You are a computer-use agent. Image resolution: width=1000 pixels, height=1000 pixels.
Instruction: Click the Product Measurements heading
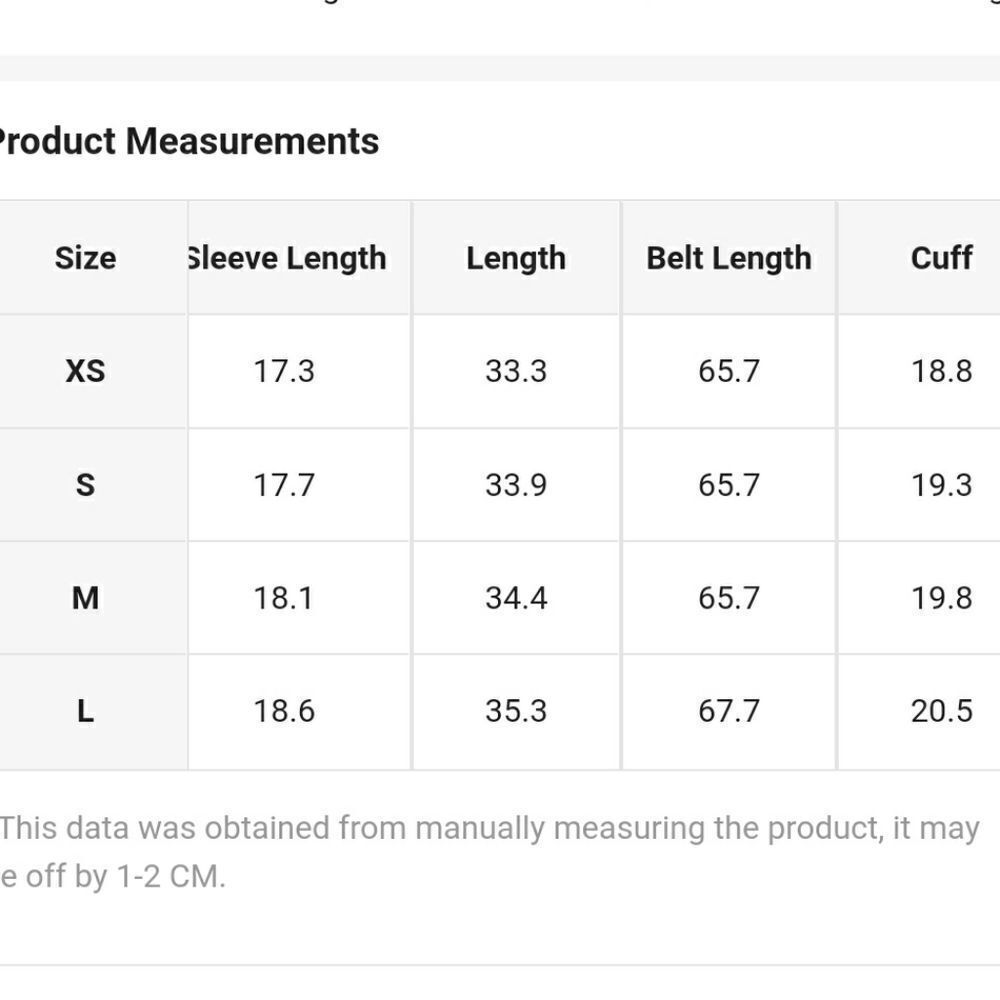point(189,141)
